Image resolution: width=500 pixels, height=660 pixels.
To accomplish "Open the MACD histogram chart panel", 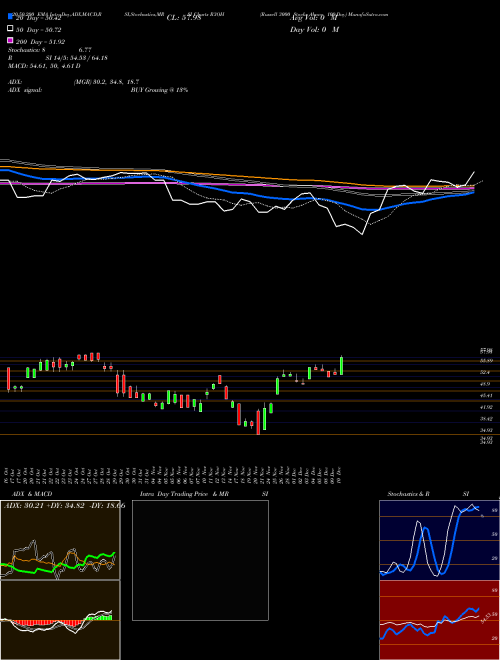I will (x=60, y=620).
